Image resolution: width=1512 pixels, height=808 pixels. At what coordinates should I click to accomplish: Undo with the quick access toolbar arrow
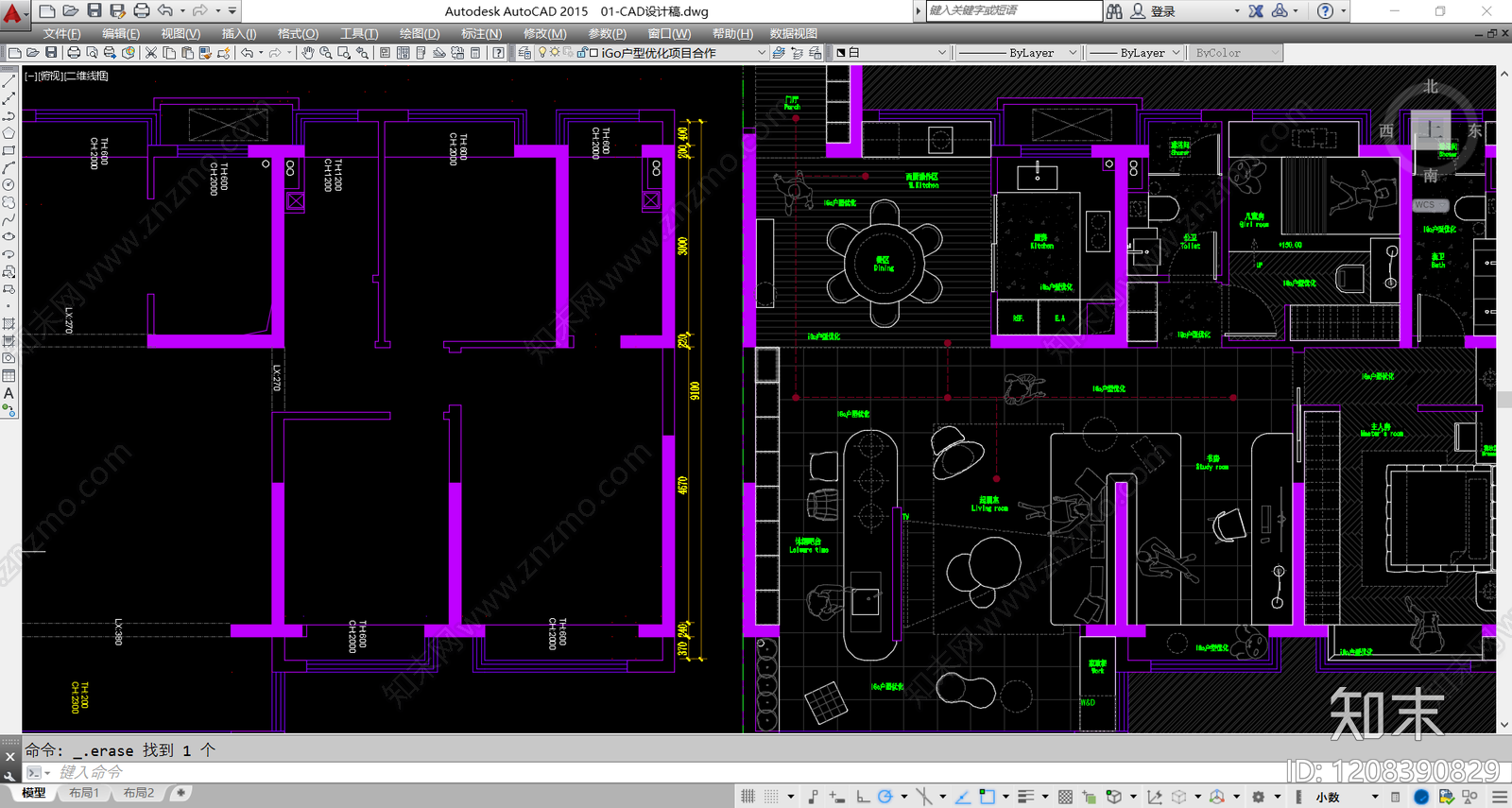[x=165, y=10]
